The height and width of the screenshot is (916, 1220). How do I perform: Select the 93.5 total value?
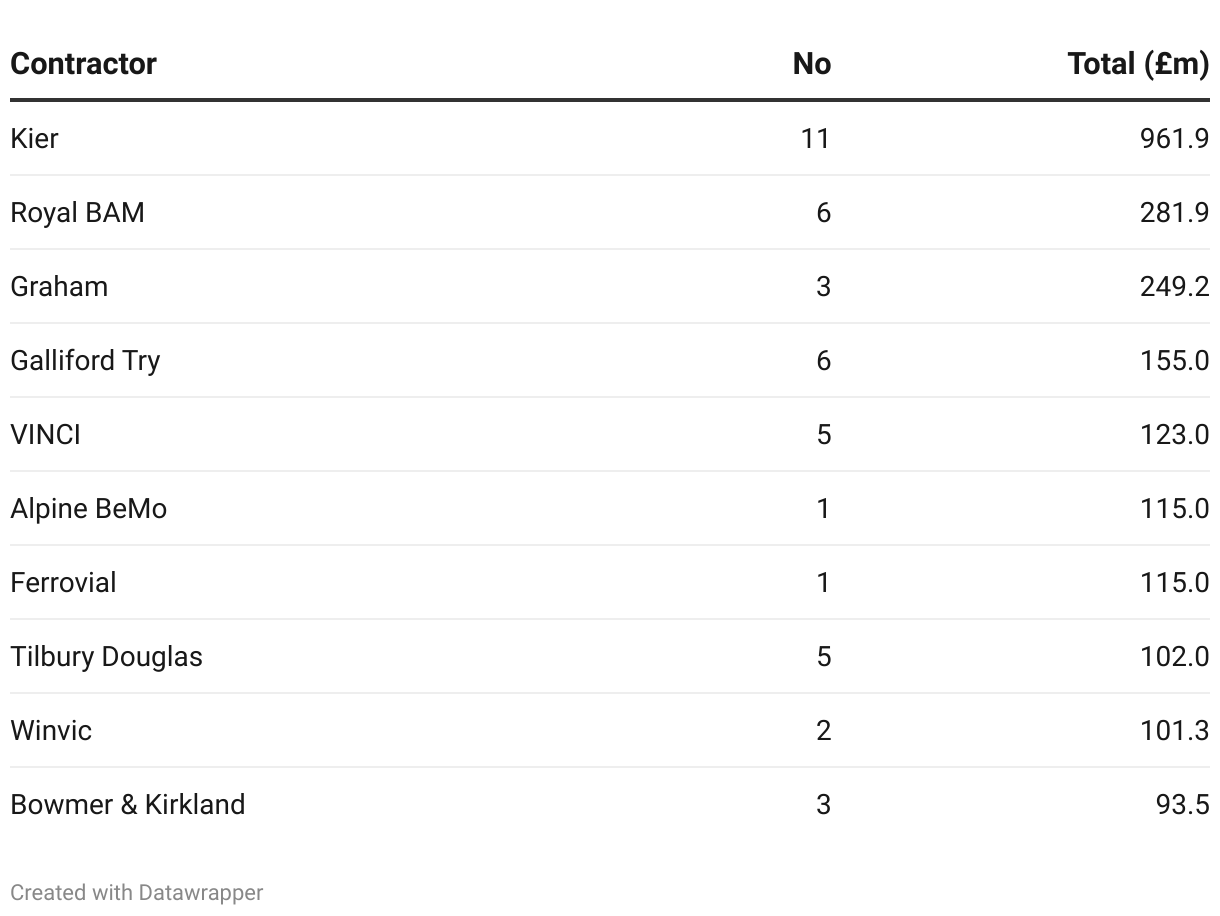[1182, 805]
